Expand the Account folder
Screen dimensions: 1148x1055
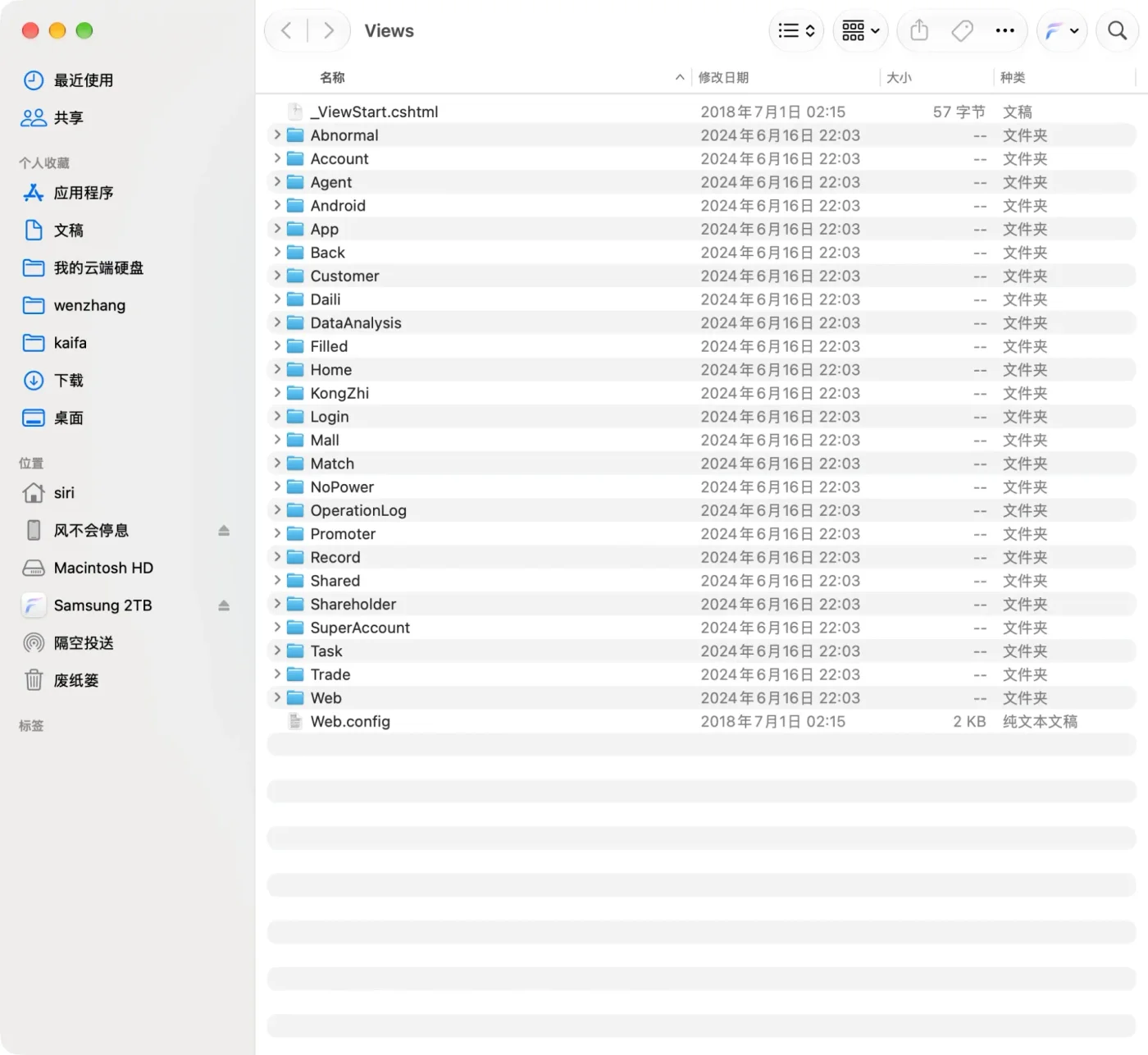coord(277,158)
